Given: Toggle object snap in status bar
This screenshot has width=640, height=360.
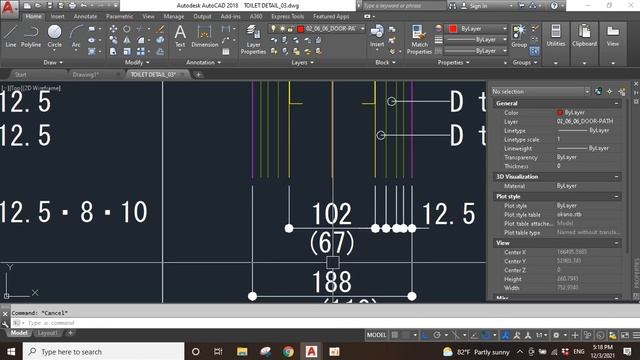Looking at the screenshot, I should point(485,335).
